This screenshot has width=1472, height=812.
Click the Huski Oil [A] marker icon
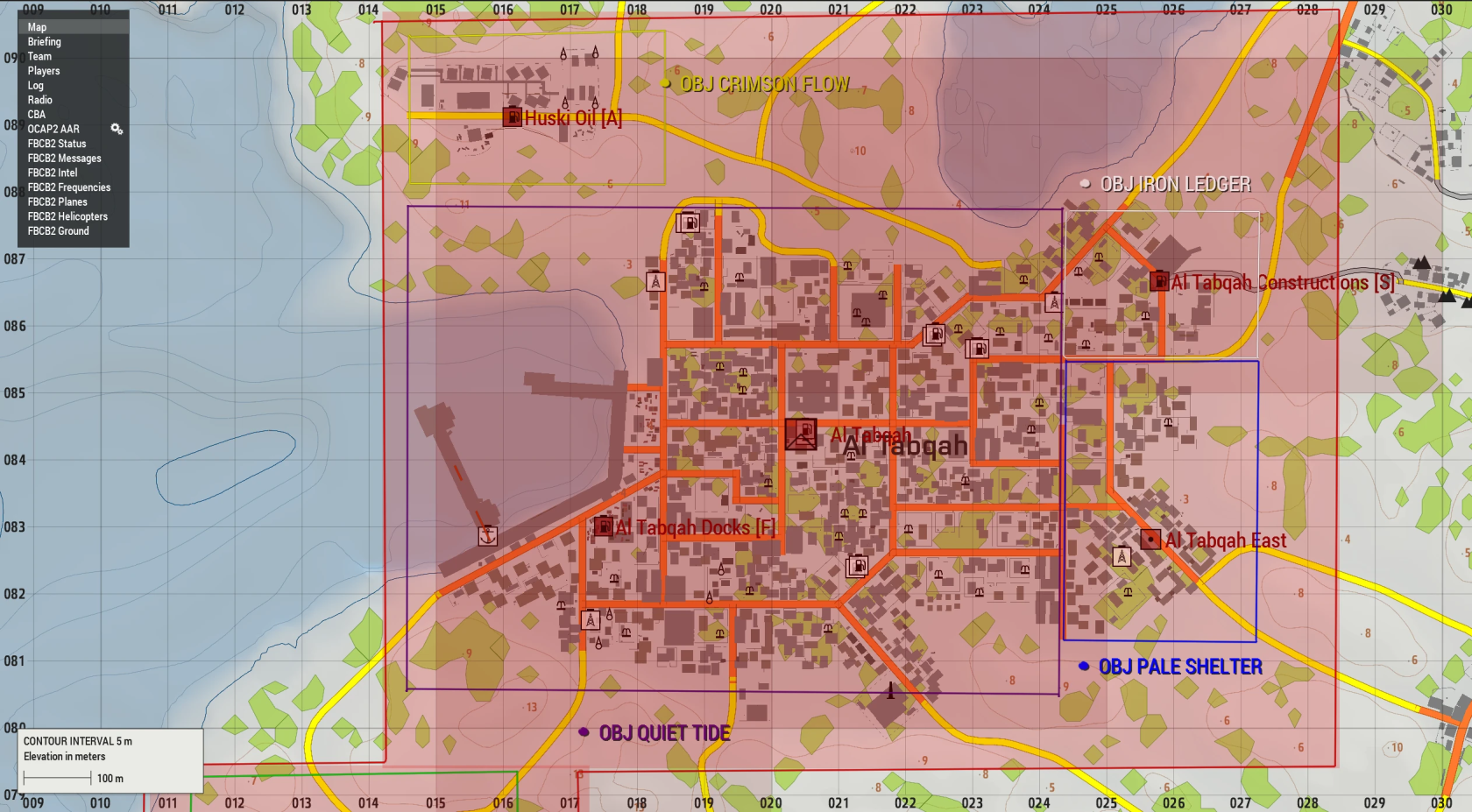point(512,117)
